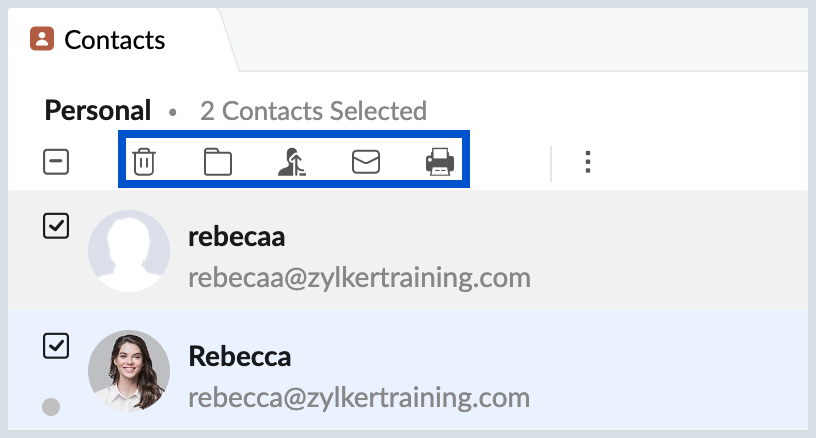816x438 pixels.
Task: Deselect all using the minus checkbox
Action: [x=56, y=162]
